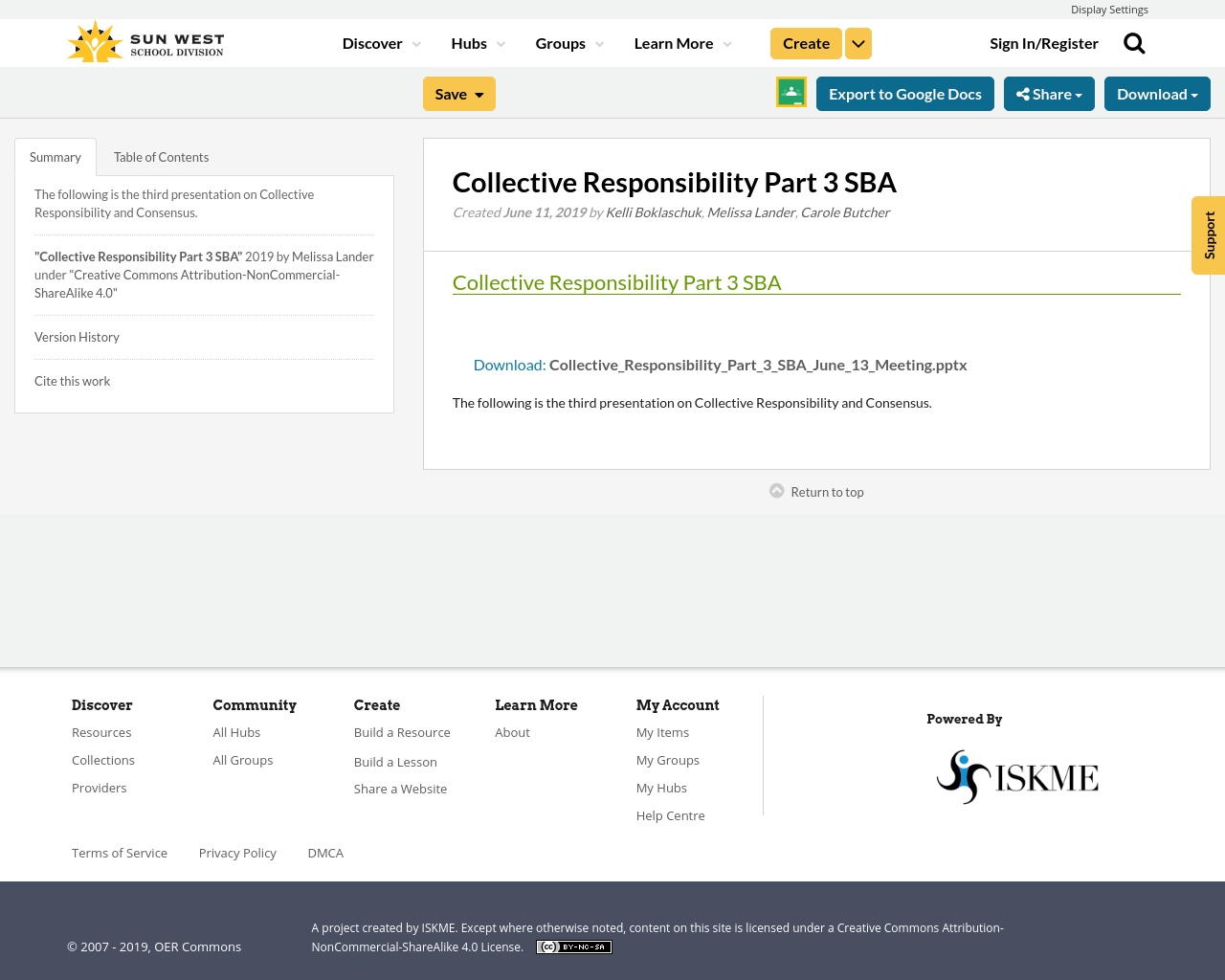Click the Creative Commons BY-NC-SA license icon
The width and height of the screenshot is (1225, 980).
tap(573, 946)
